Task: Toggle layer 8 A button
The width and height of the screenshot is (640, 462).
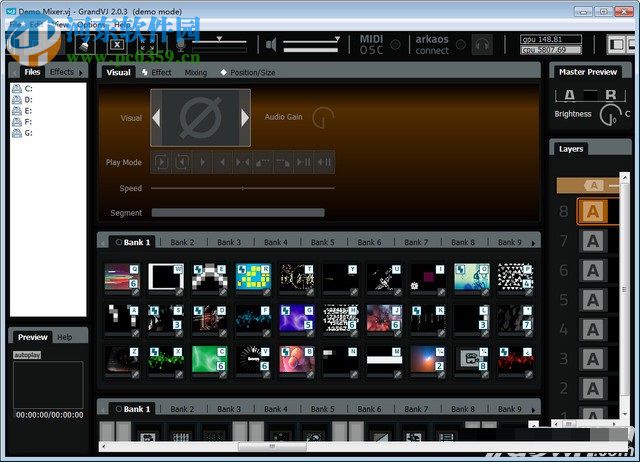Action: (x=593, y=211)
